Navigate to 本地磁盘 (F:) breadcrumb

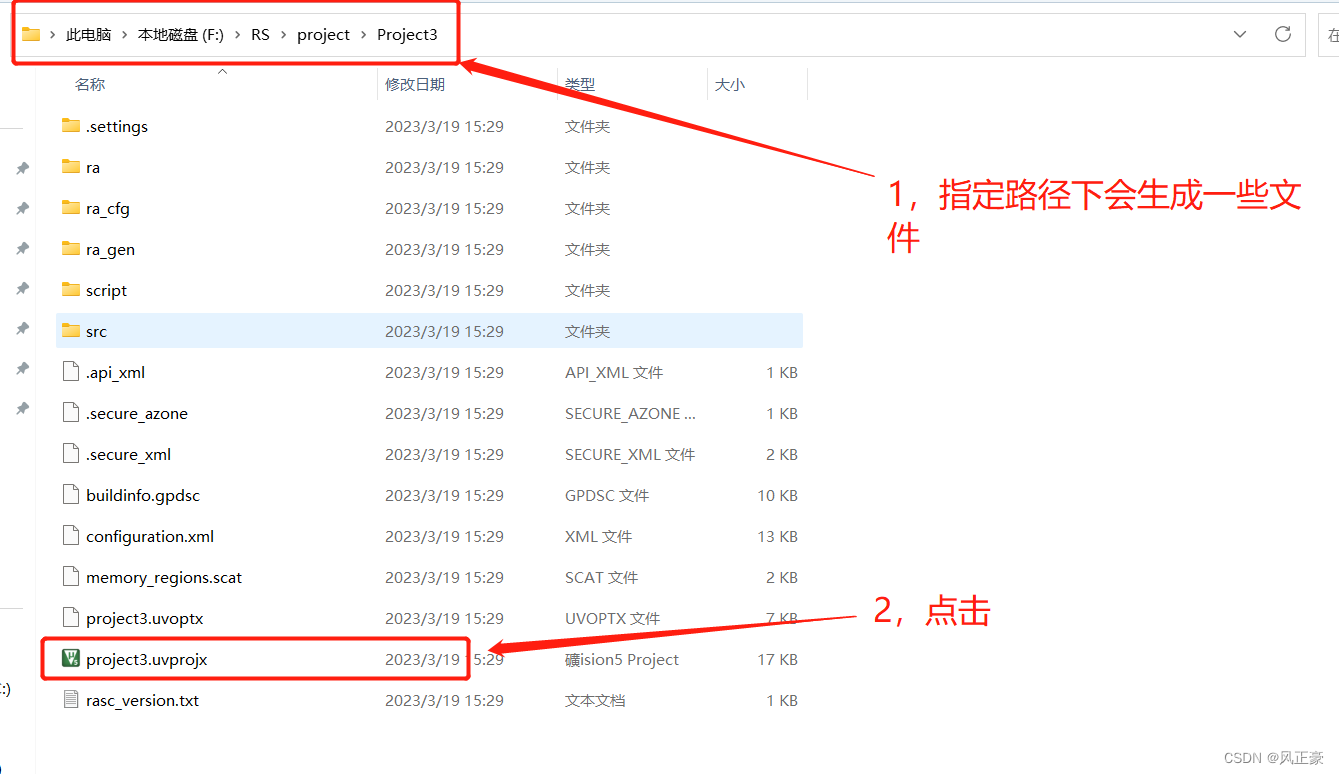(181, 35)
